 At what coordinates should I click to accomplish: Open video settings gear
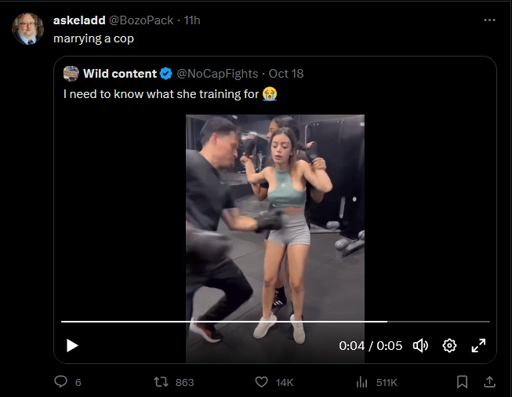coord(449,346)
